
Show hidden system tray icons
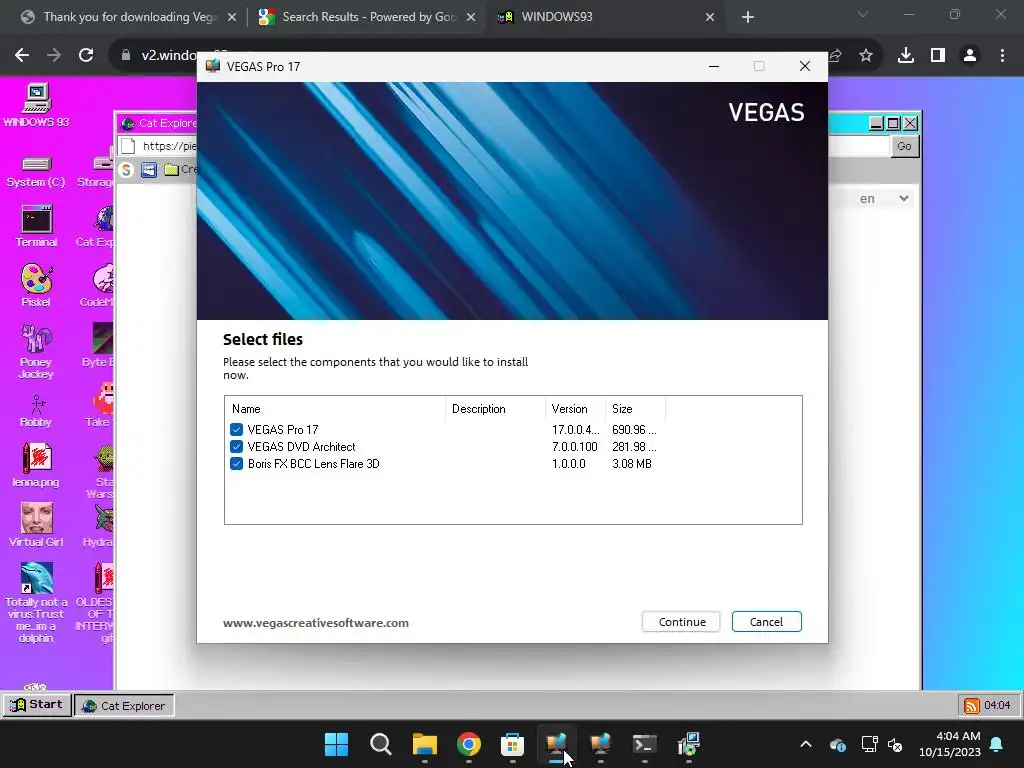point(806,744)
